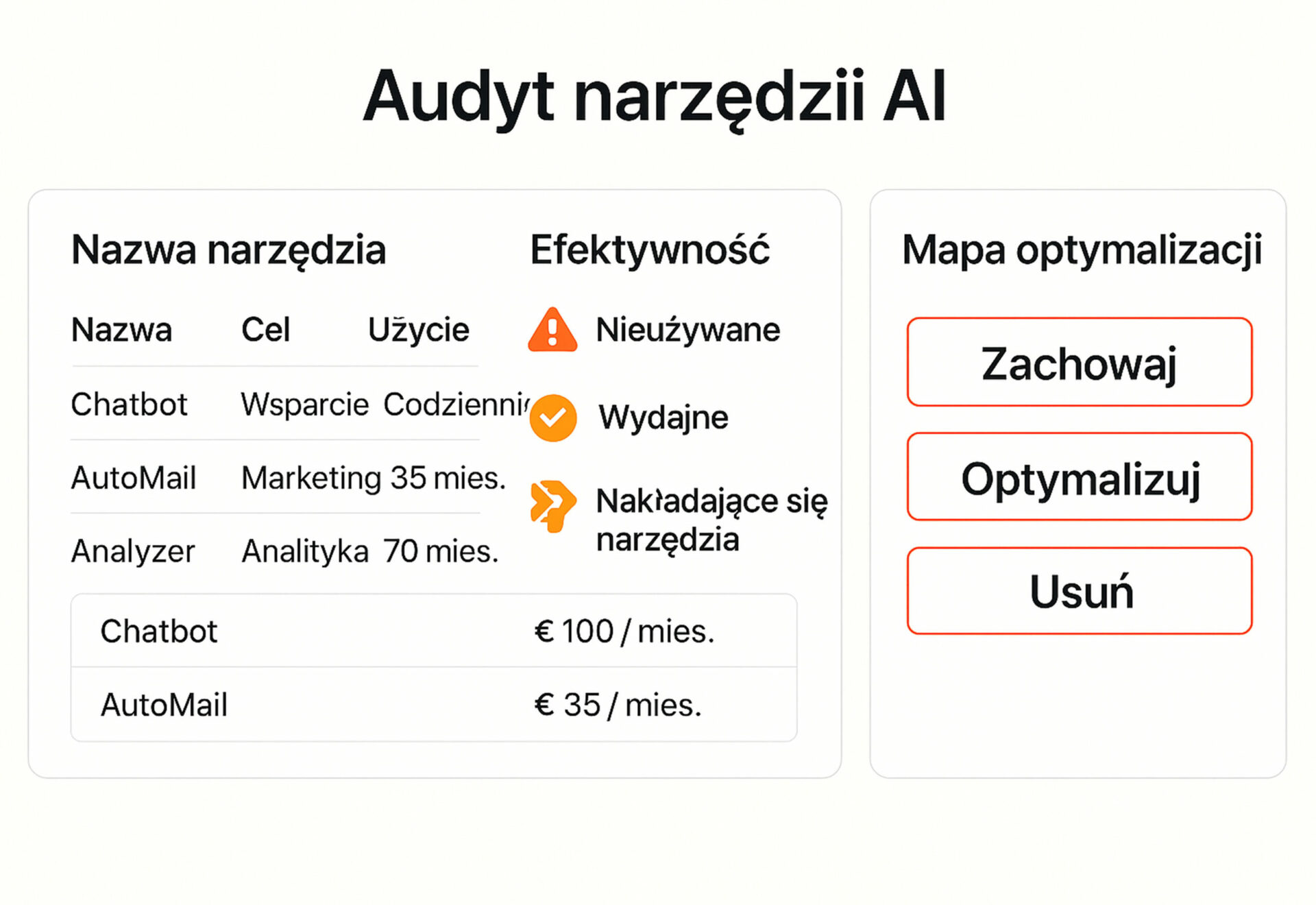Click the Nazwa narzędzia section heading
Image resolution: width=1316 pixels, height=905 pixels.
tap(229, 250)
